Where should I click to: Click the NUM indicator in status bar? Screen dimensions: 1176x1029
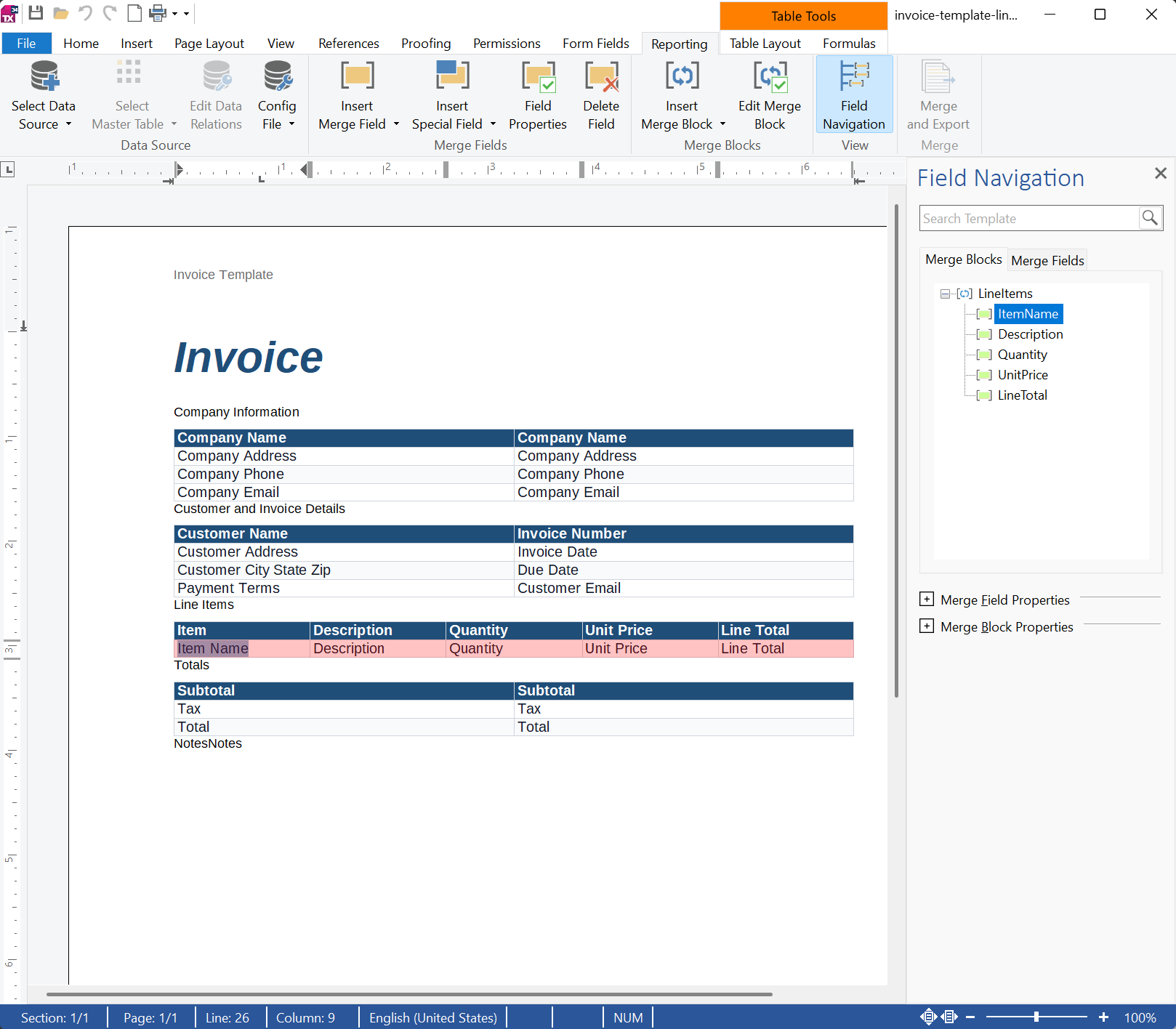(x=628, y=1017)
